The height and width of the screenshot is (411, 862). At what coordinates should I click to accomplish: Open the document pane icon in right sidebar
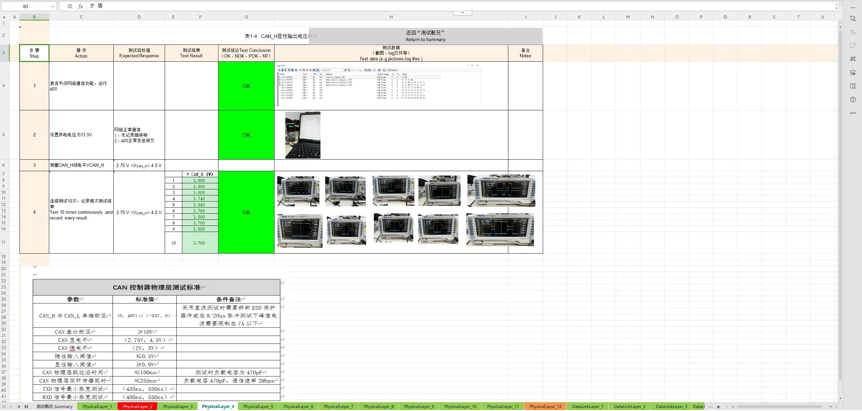click(853, 86)
